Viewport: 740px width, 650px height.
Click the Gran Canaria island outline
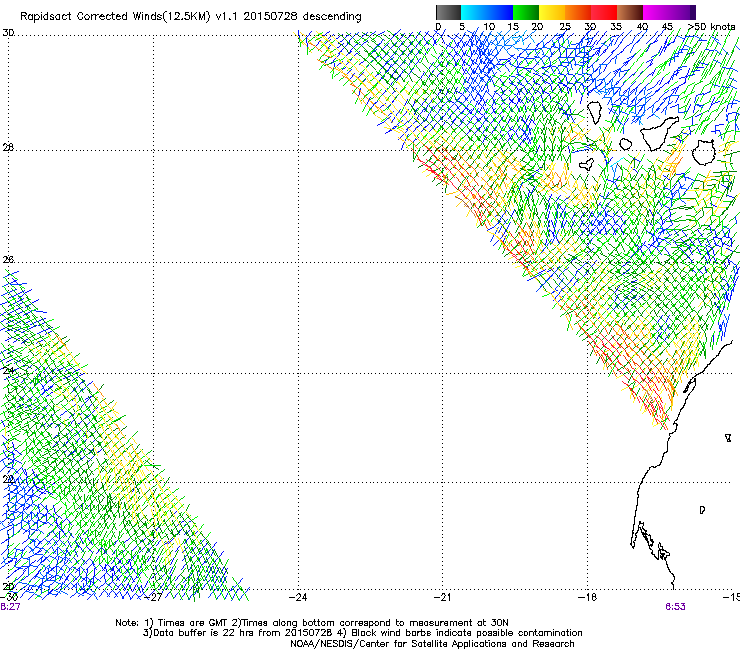[x=704, y=152]
